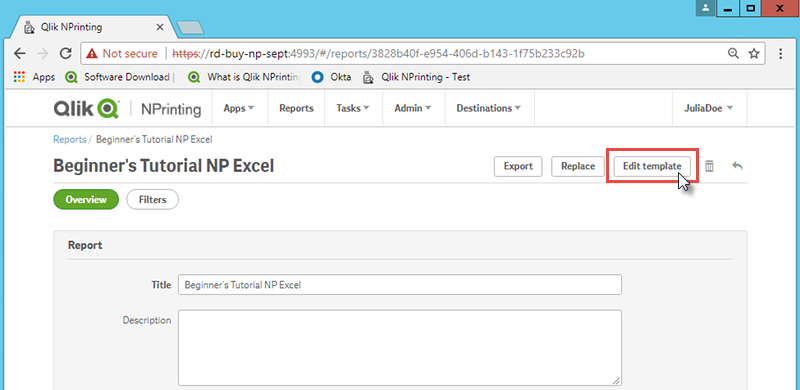Viewport: 800px width, 390px height.
Task: Click the browser back arrow
Action: click(x=19, y=54)
